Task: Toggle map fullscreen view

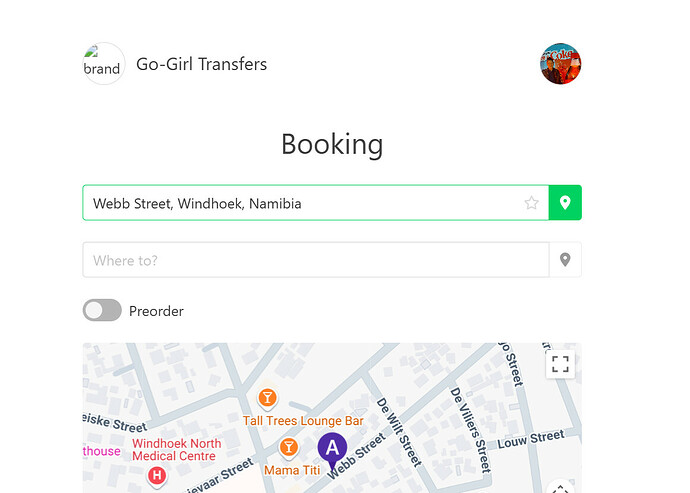Action: (560, 364)
